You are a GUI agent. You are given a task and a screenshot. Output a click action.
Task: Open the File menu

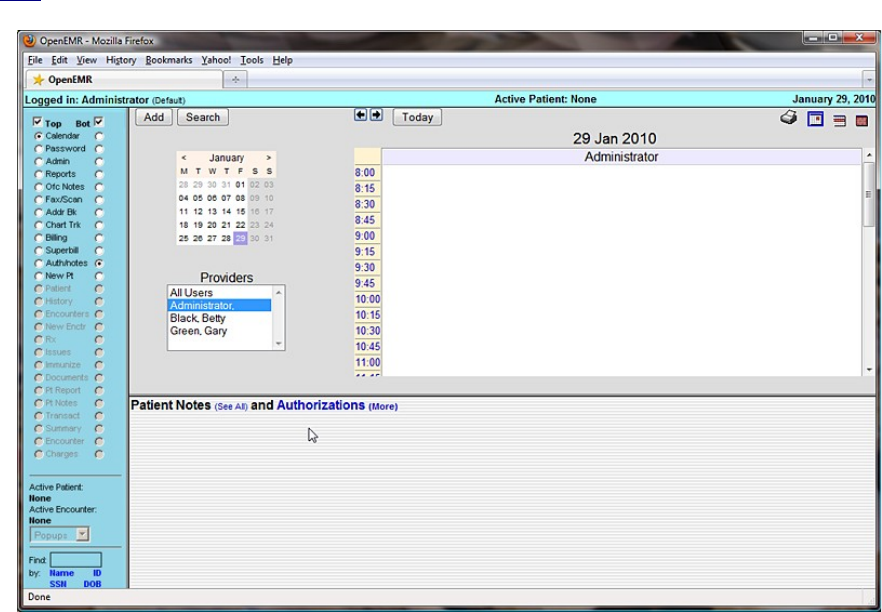pos(35,60)
